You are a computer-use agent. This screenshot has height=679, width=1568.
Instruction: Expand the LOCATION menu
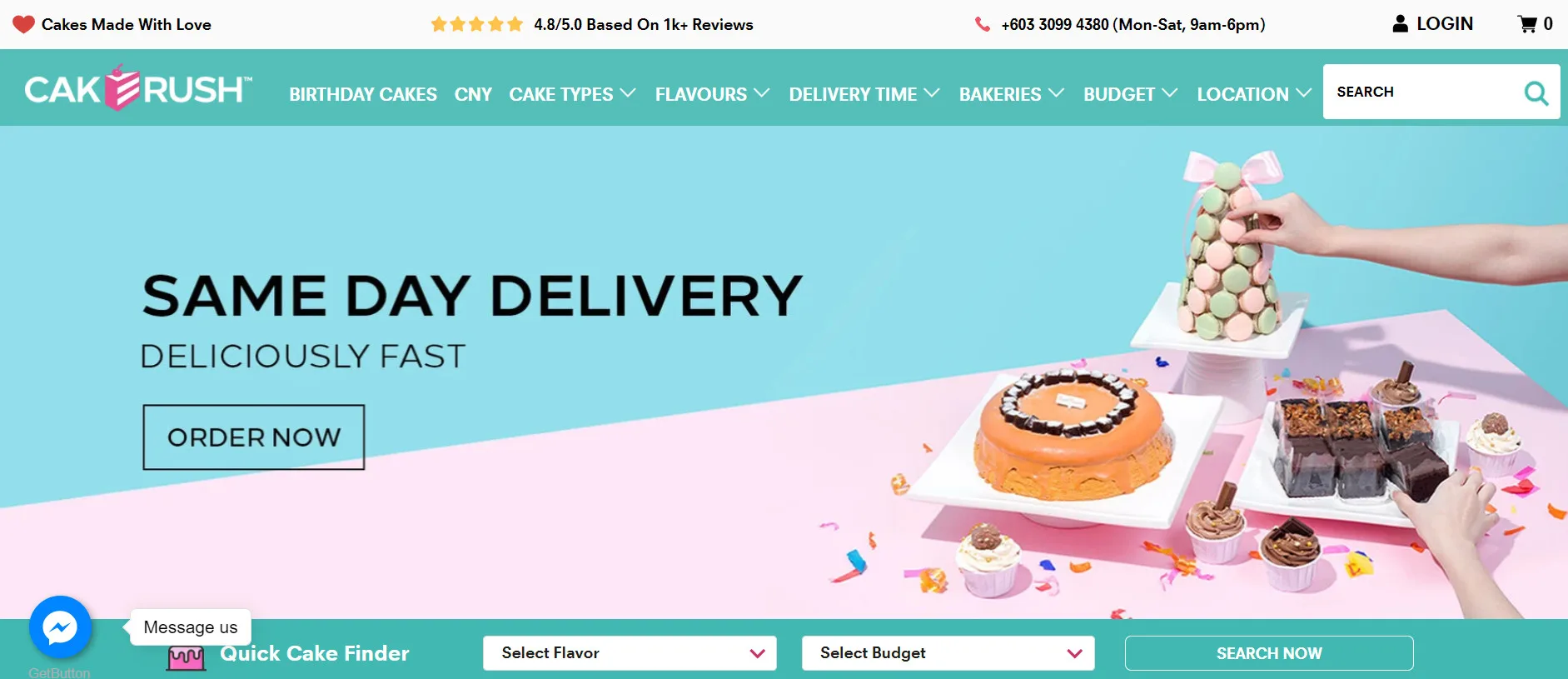(1254, 94)
